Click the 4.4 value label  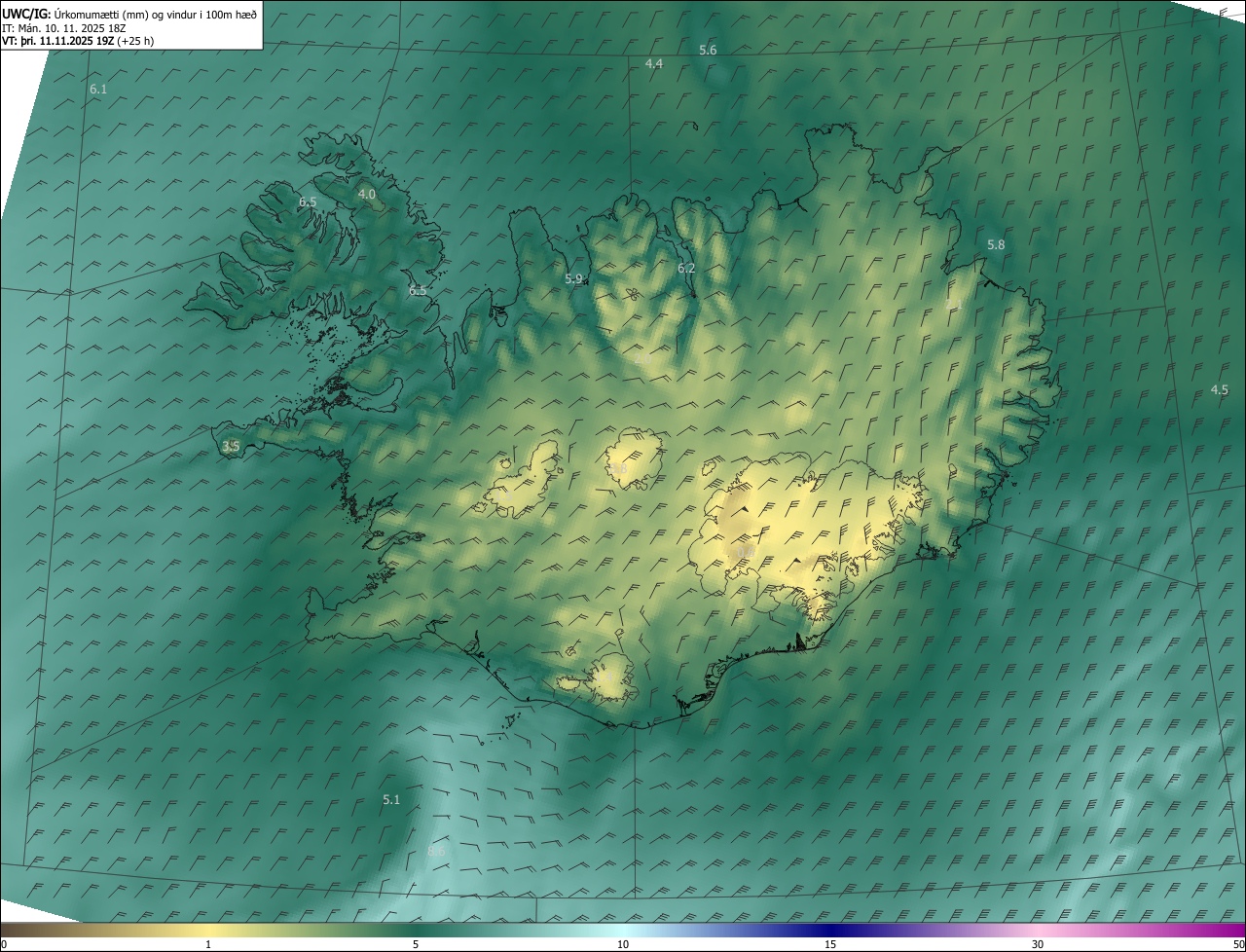tap(654, 63)
